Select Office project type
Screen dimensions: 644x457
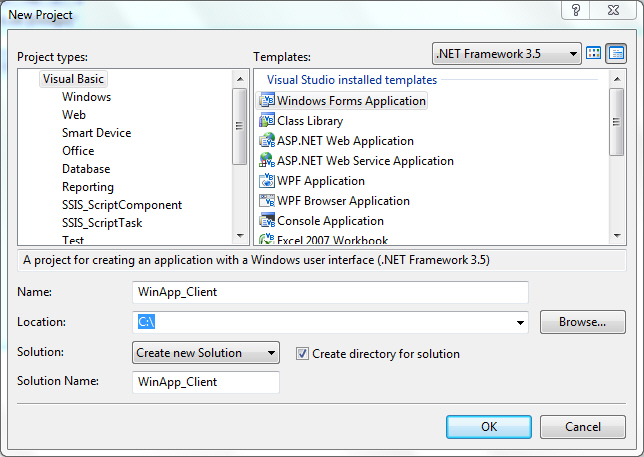[78, 151]
